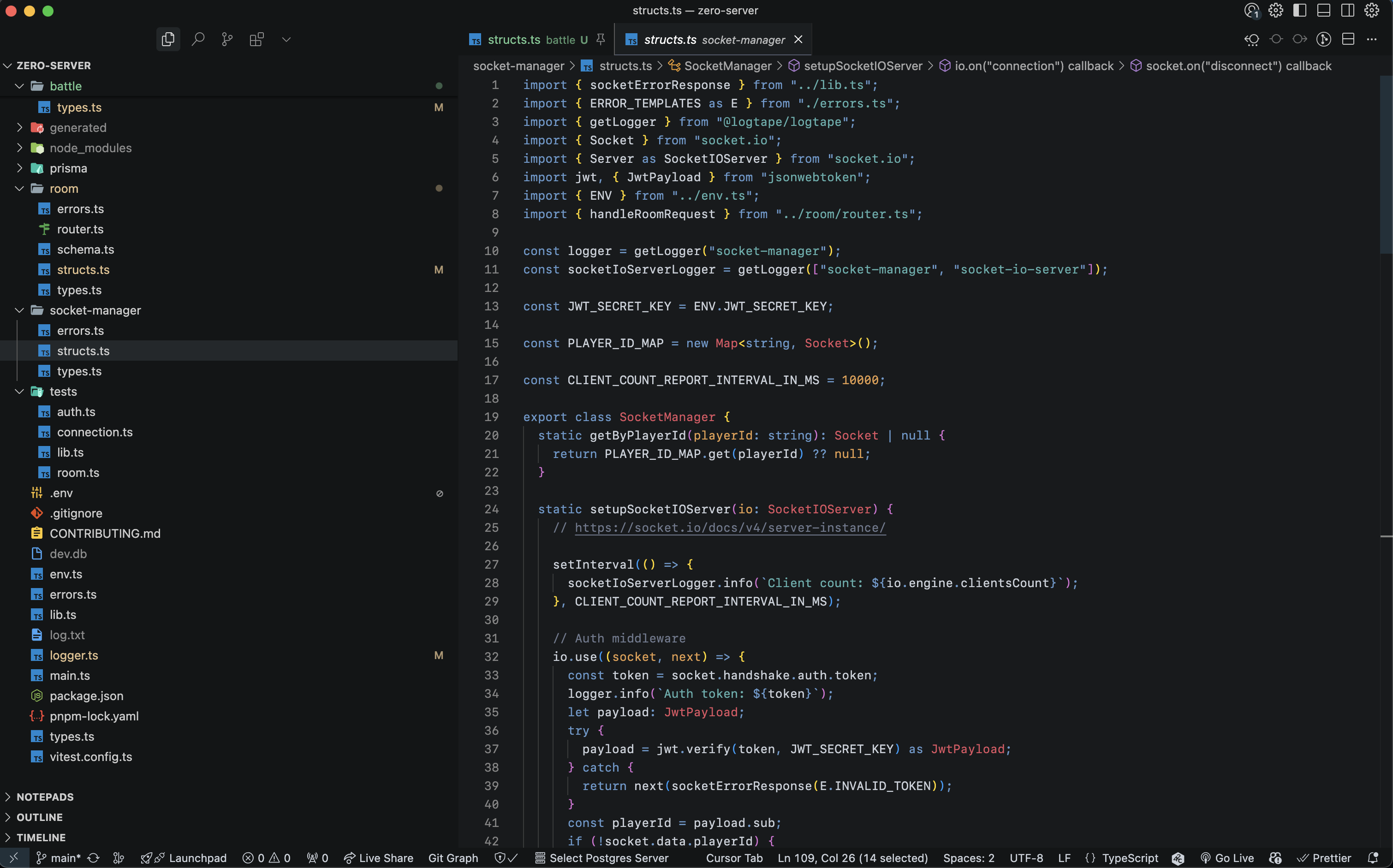Open Git Graph from status bar
The height and width of the screenshot is (868, 1393).
453,858
